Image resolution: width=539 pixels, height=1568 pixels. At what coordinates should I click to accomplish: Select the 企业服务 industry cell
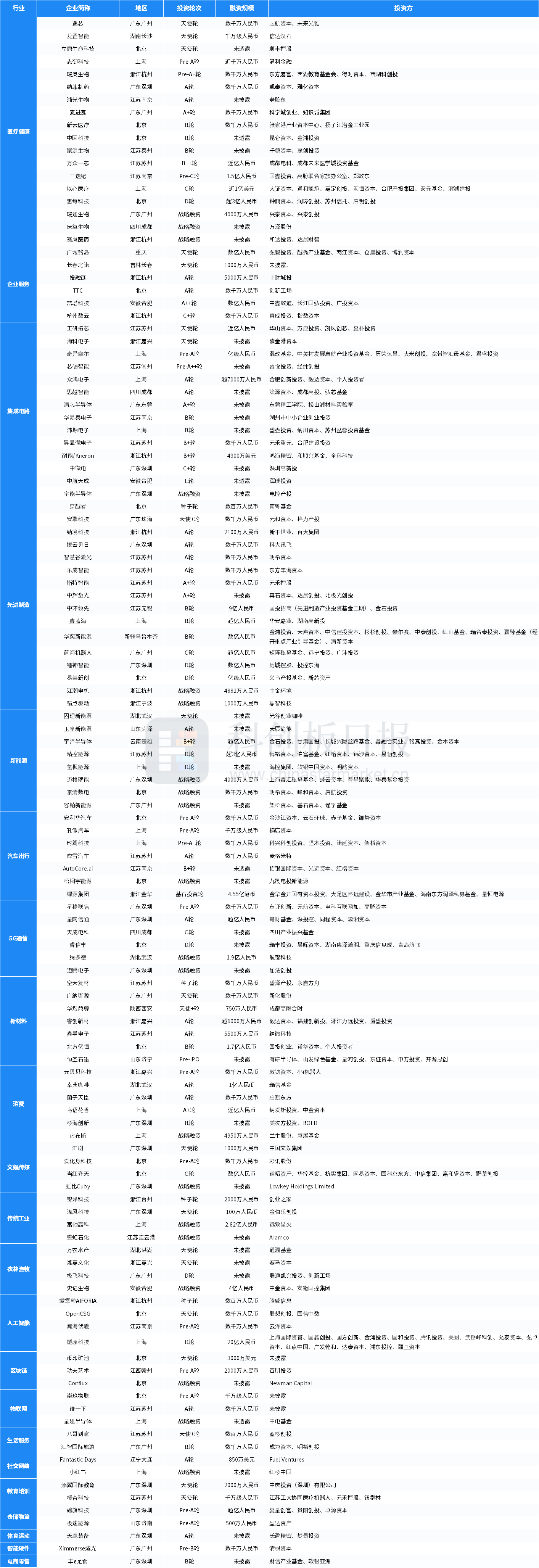tap(18, 284)
